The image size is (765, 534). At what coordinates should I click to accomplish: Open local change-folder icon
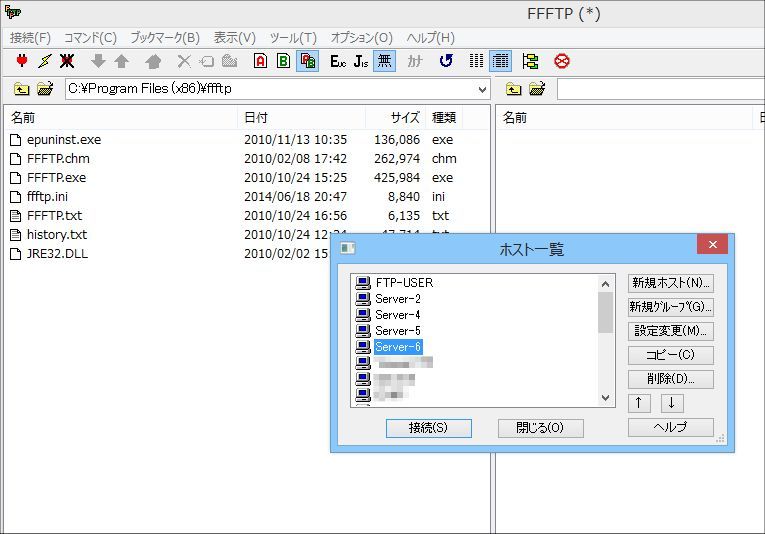coord(45,89)
